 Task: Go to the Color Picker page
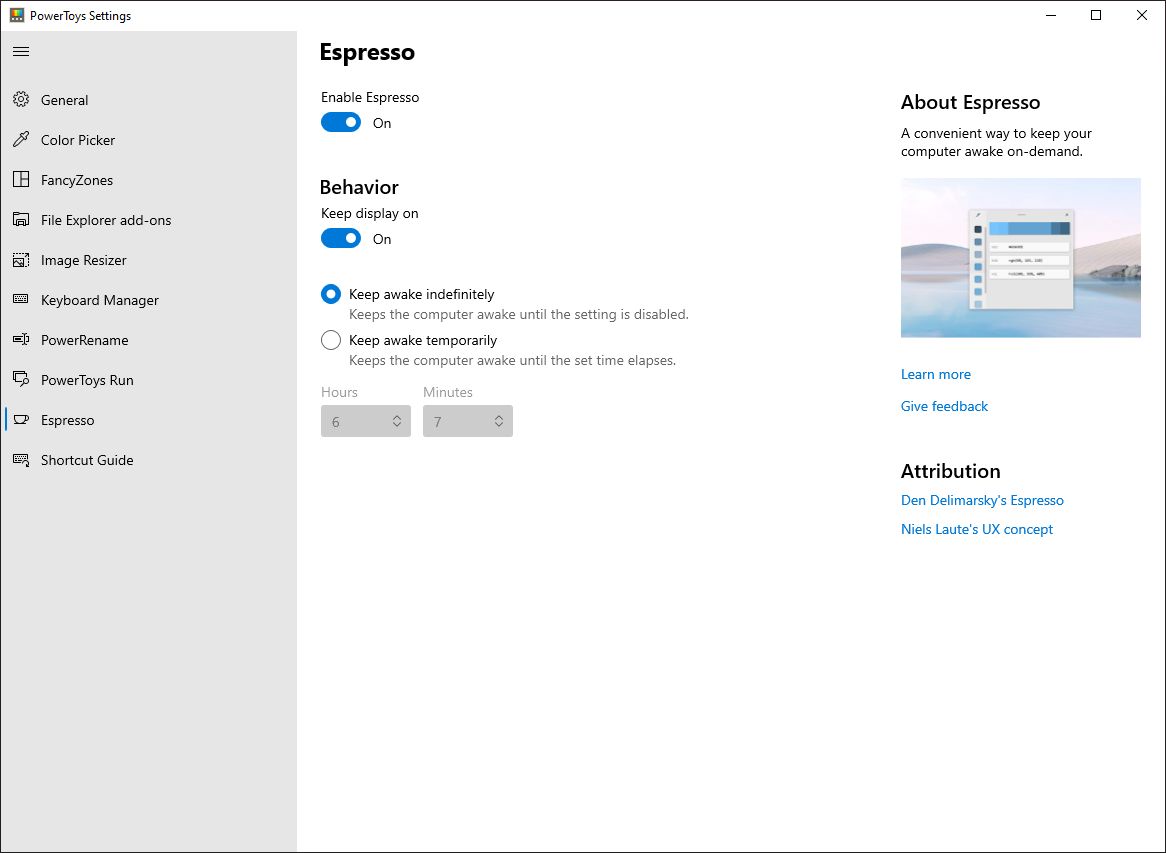point(149,140)
